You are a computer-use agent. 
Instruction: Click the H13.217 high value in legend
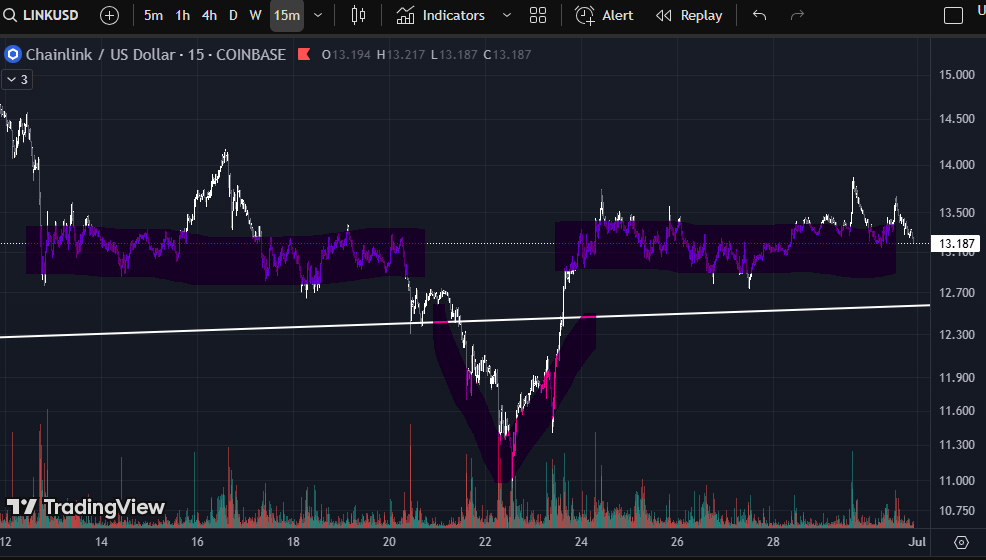[401, 55]
